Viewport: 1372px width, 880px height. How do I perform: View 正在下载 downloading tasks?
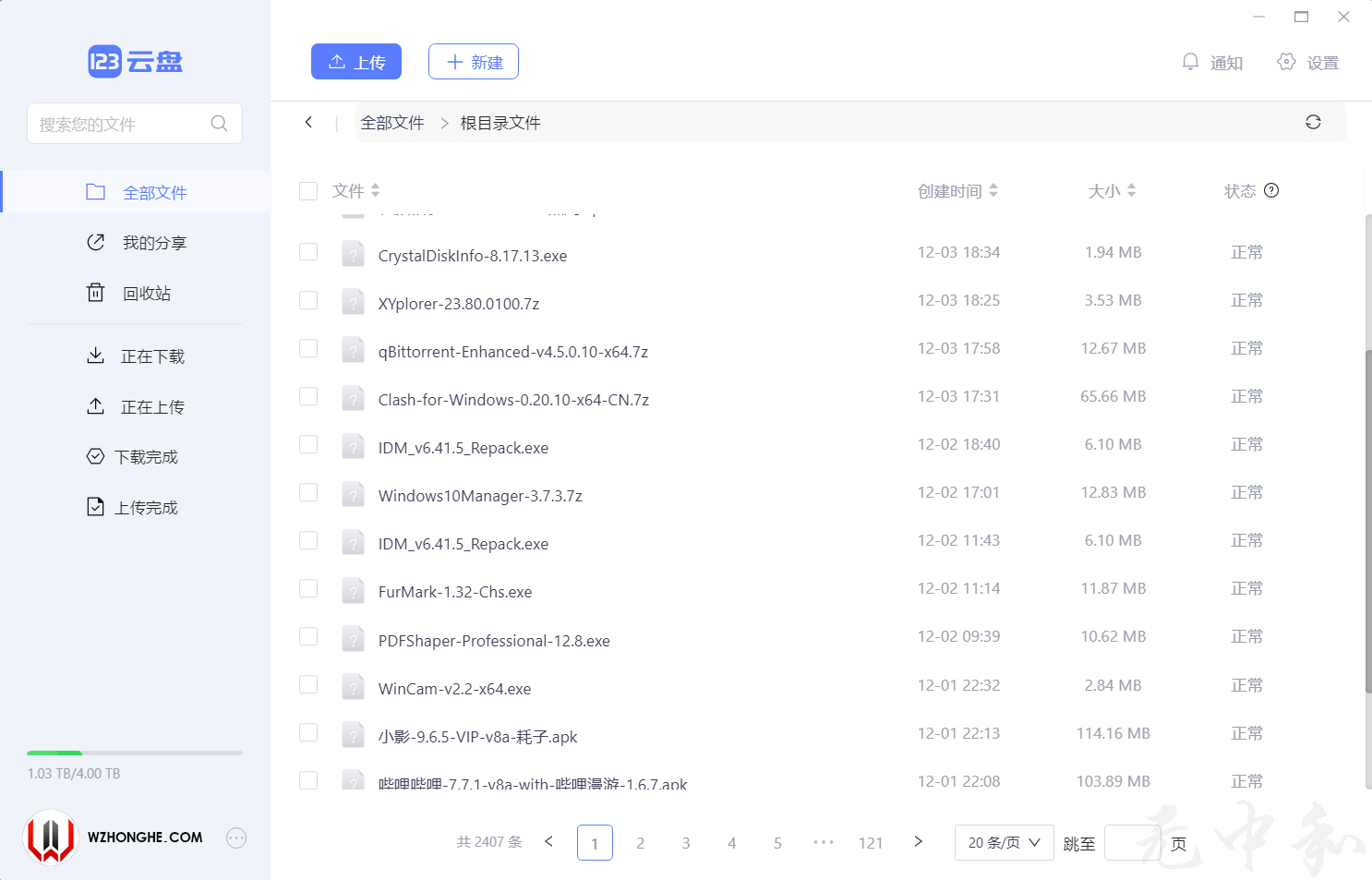pos(153,356)
